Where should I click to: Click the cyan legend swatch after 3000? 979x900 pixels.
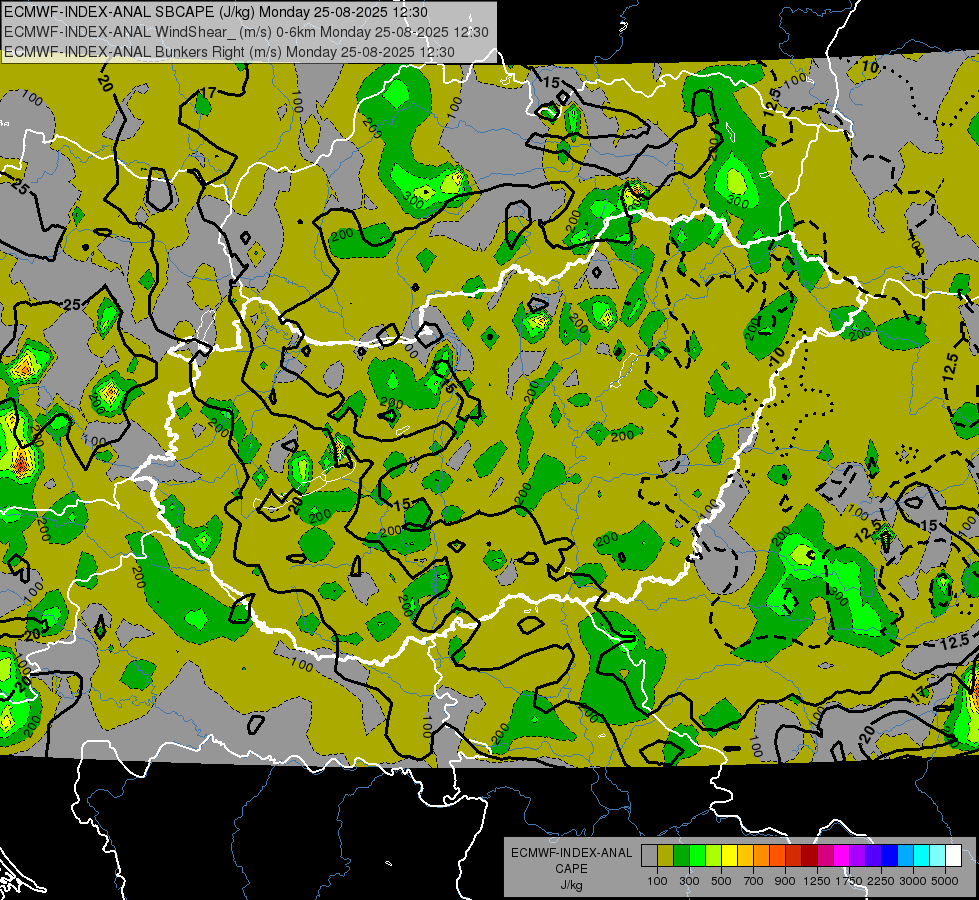922,856
